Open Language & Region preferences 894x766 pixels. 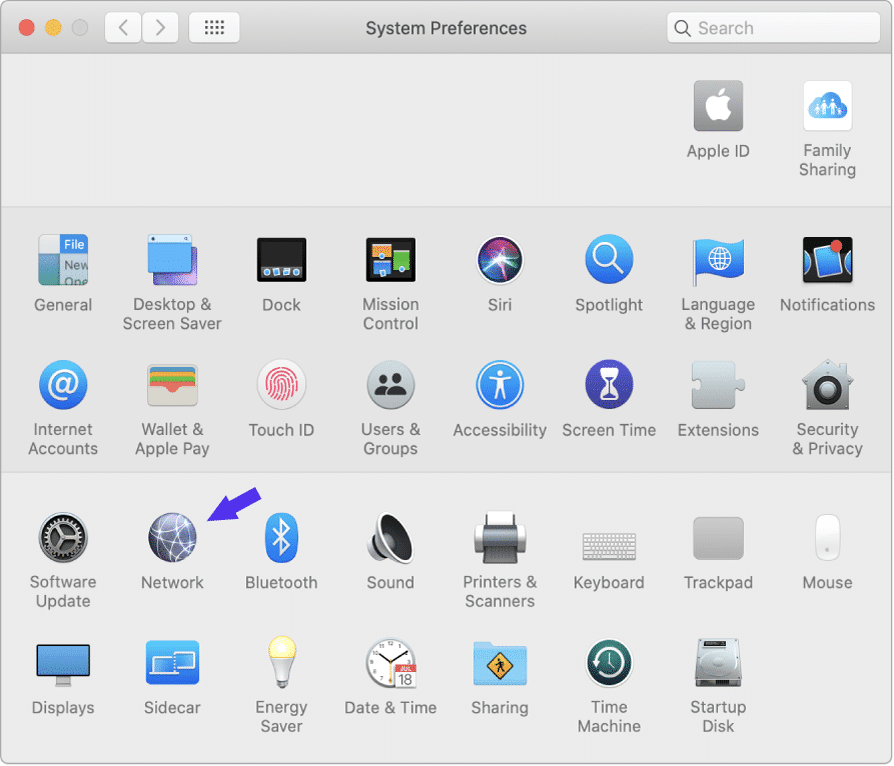tap(718, 259)
